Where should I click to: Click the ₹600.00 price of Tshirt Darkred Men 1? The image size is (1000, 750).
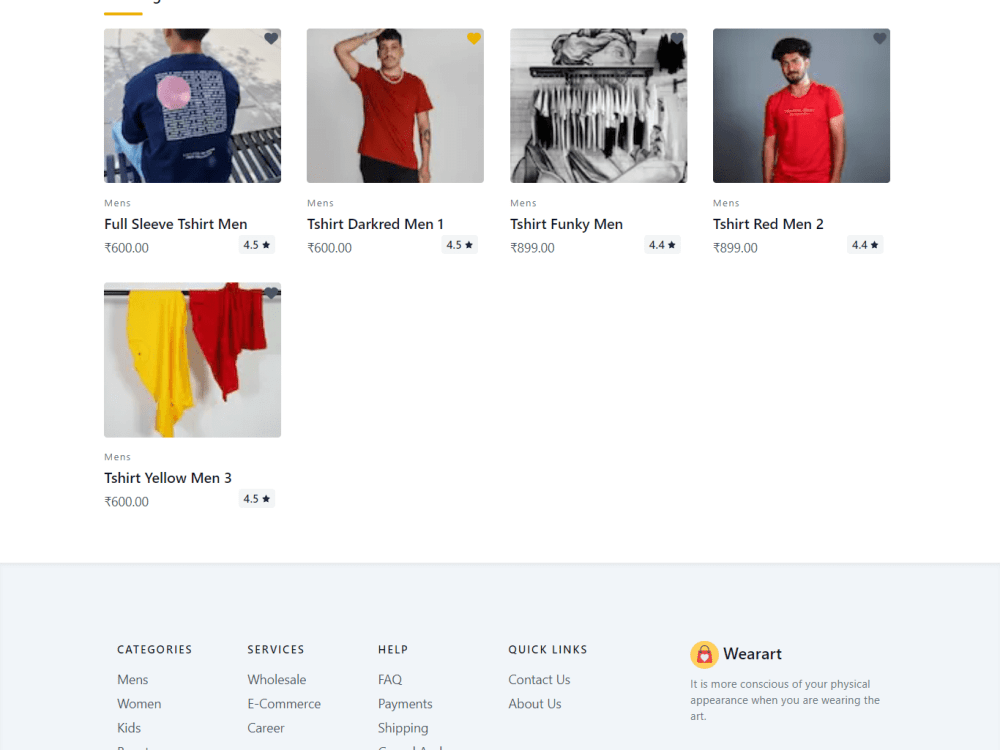click(329, 247)
